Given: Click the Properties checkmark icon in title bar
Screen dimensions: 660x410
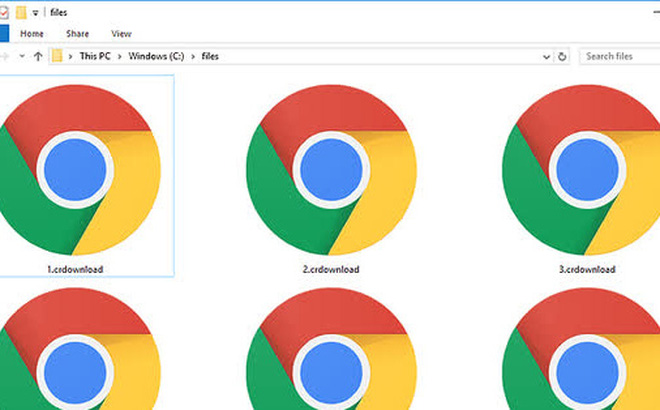Looking at the screenshot, I should pos(6,11).
